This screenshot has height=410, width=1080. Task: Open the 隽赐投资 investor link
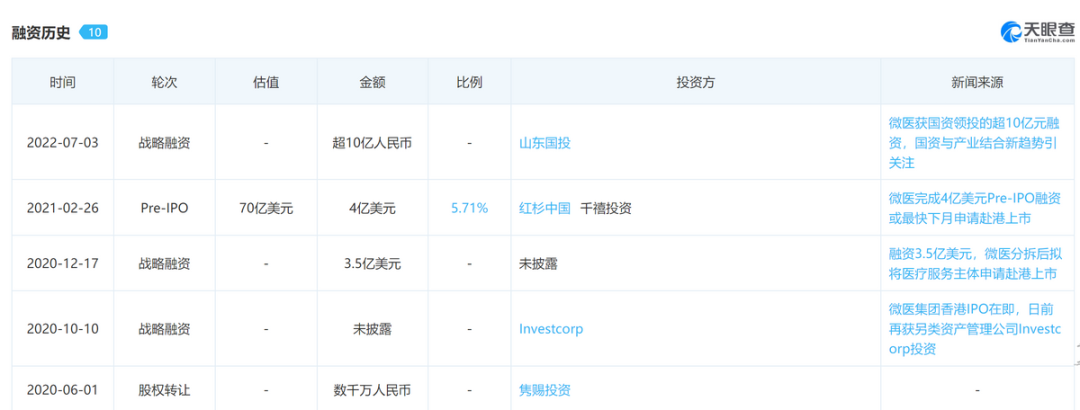click(x=545, y=390)
